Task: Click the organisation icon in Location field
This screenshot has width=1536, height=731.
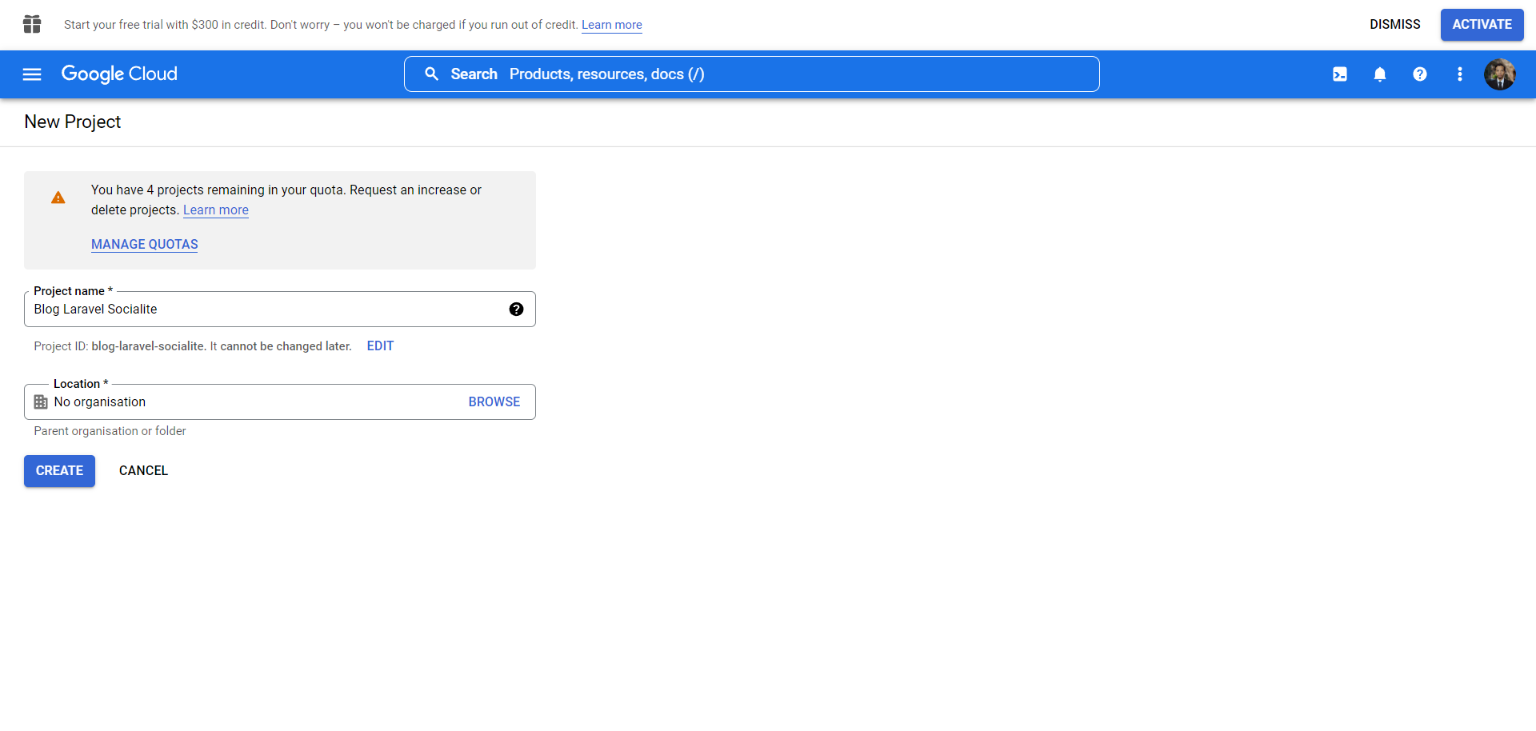Action: pyautogui.click(x=41, y=402)
